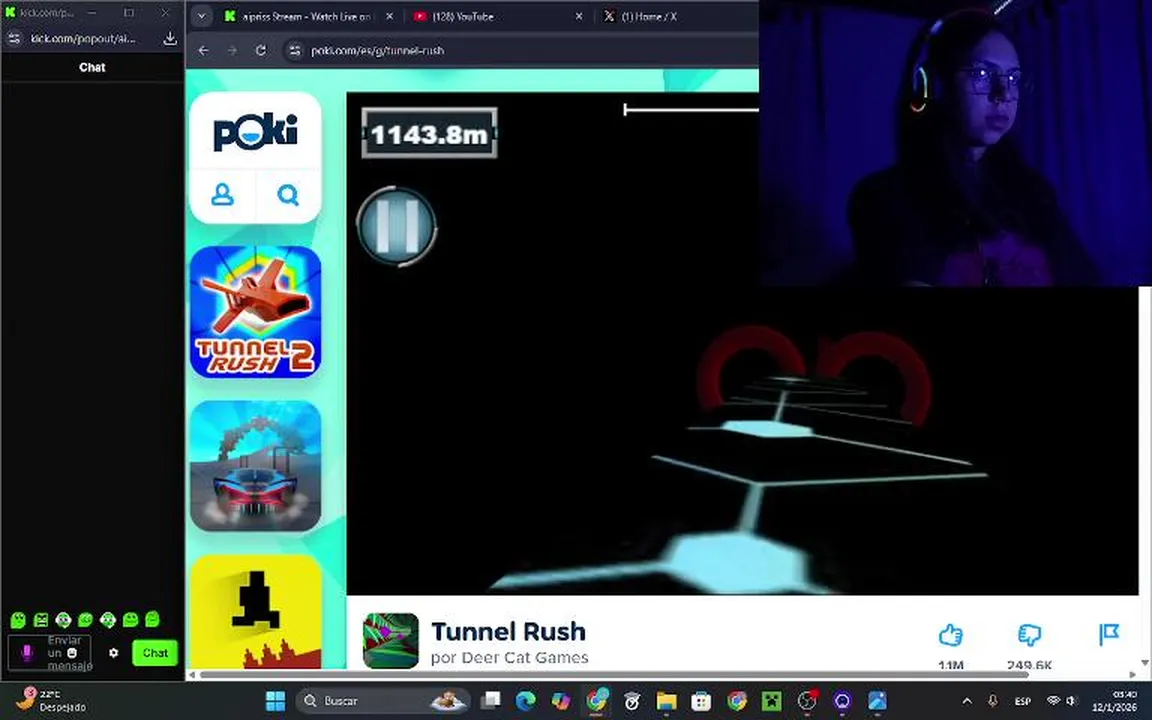Screen dimensions: 1152x720
Task: Focus the 'Enviar un mensaje' chat input
Action: click(49, 653)
